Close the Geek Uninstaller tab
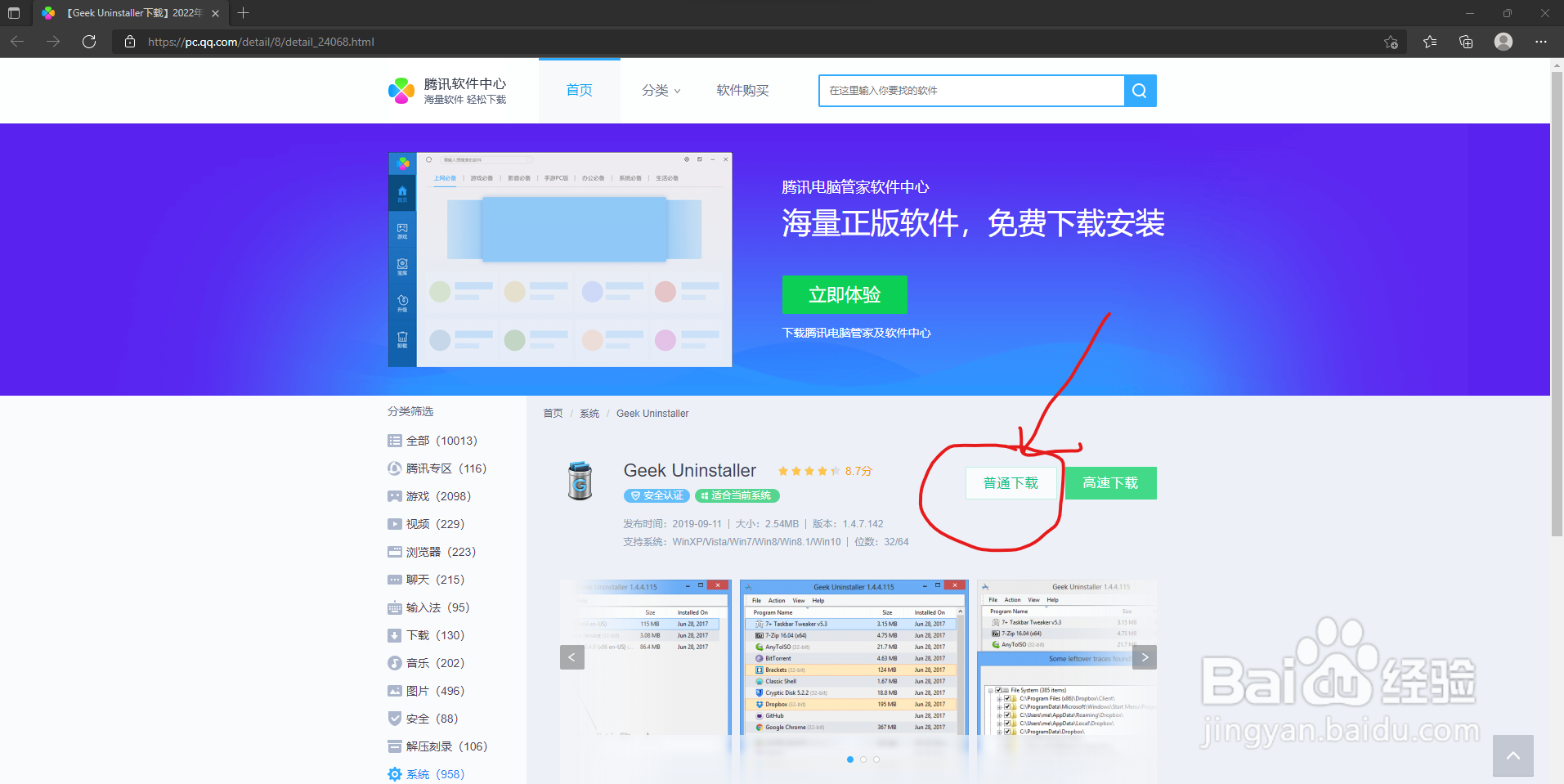This screenshot has height=784, width=1564. click(216, 13)
